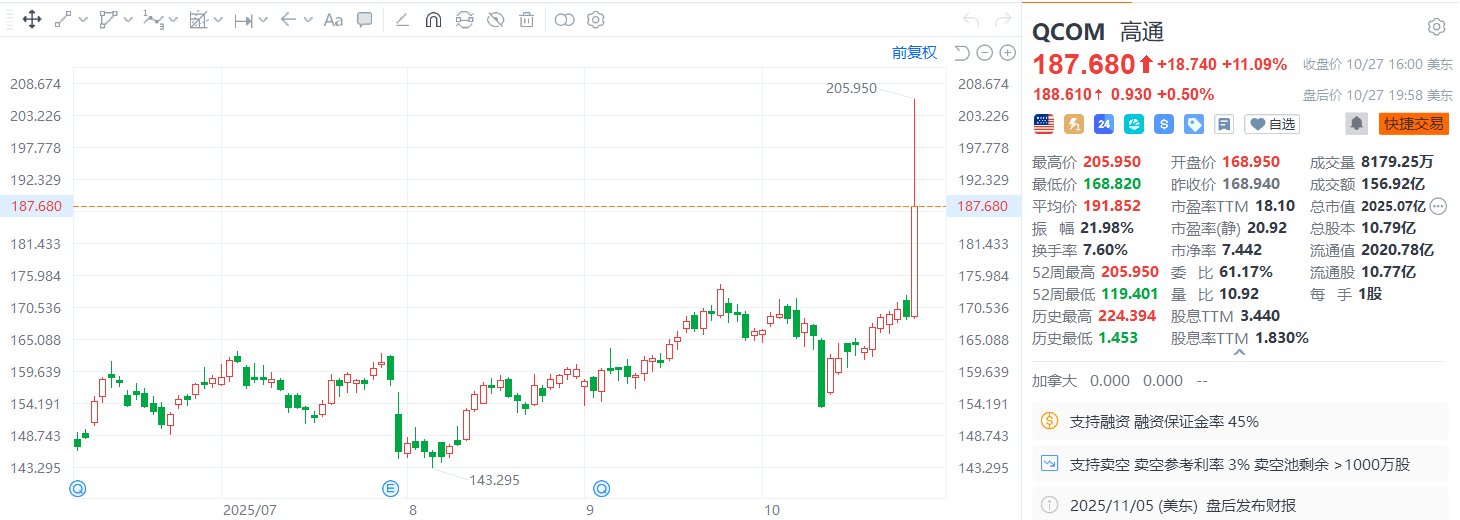
Task: Click the blue dollar sign badge icon
Action: 1163,124
